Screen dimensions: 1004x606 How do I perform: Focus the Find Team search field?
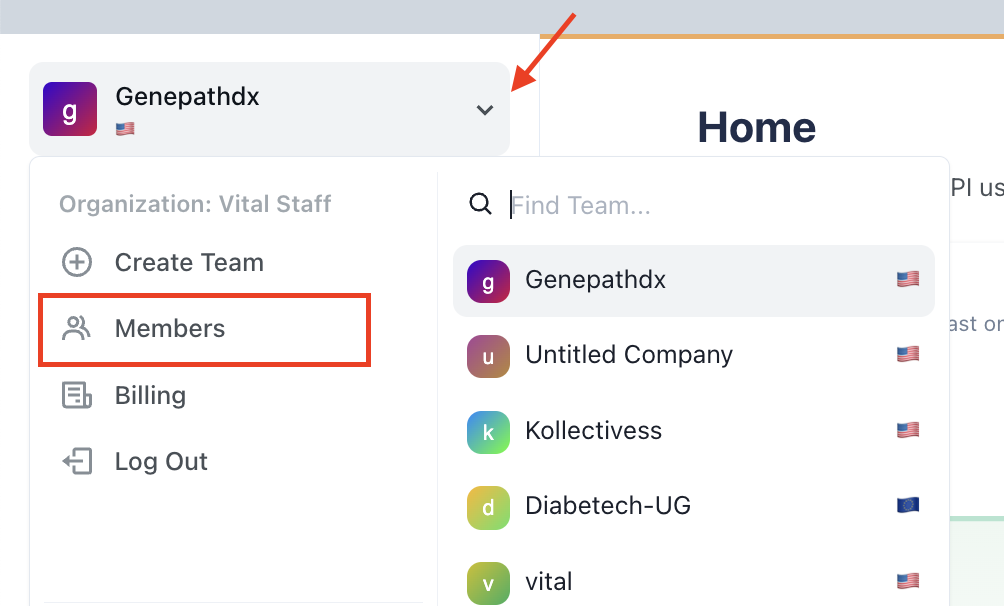[700, 205]
